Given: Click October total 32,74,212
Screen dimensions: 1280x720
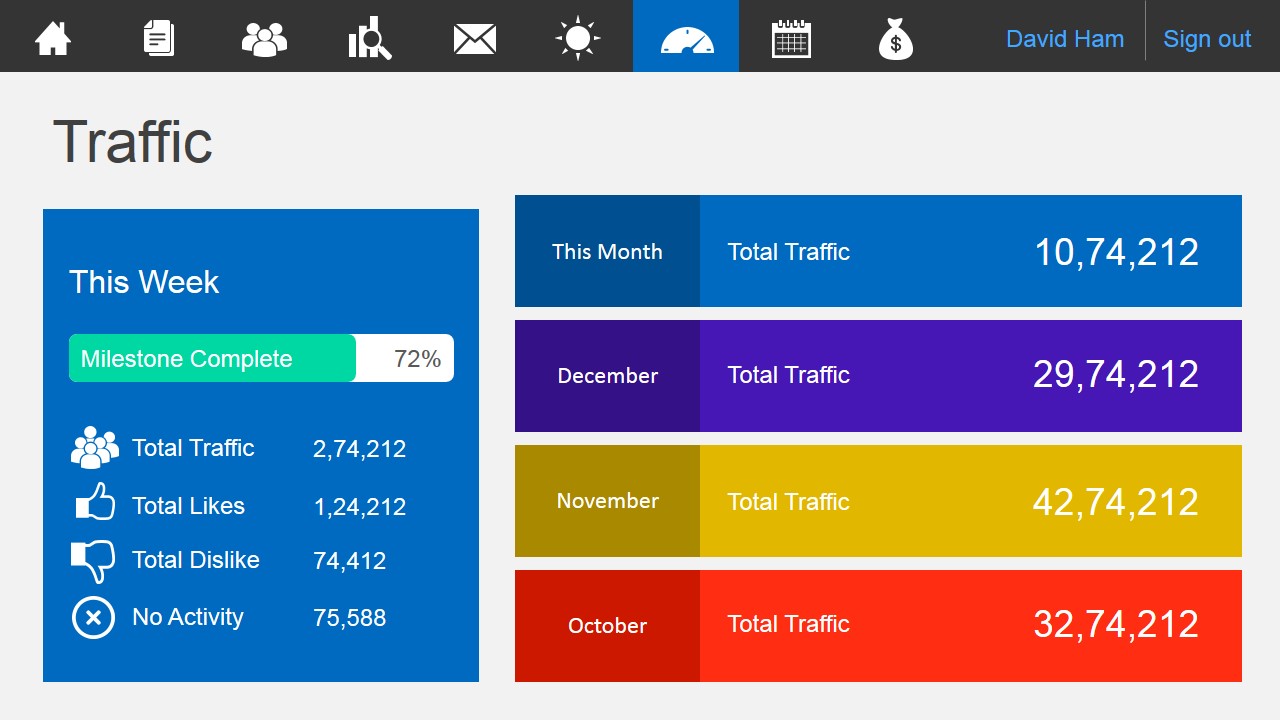Looking at the screenshot, I should click(x=1116, y=624).
